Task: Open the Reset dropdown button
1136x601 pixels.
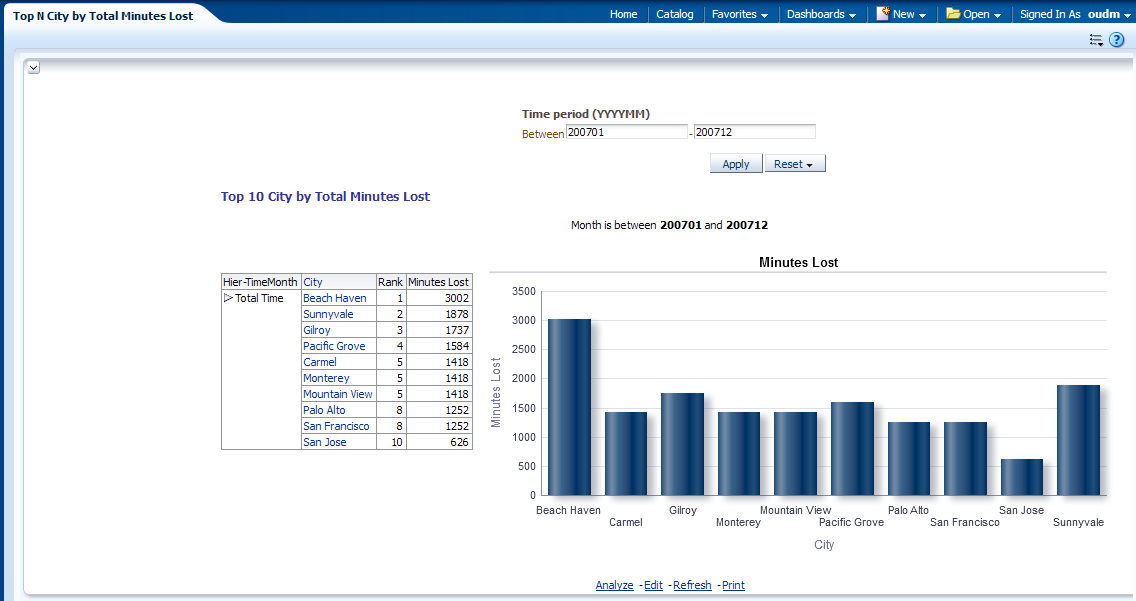Action: pos(795,164)
